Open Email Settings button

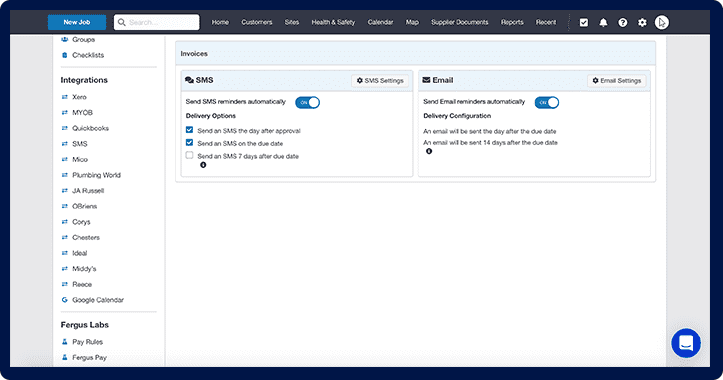(616, 81)
